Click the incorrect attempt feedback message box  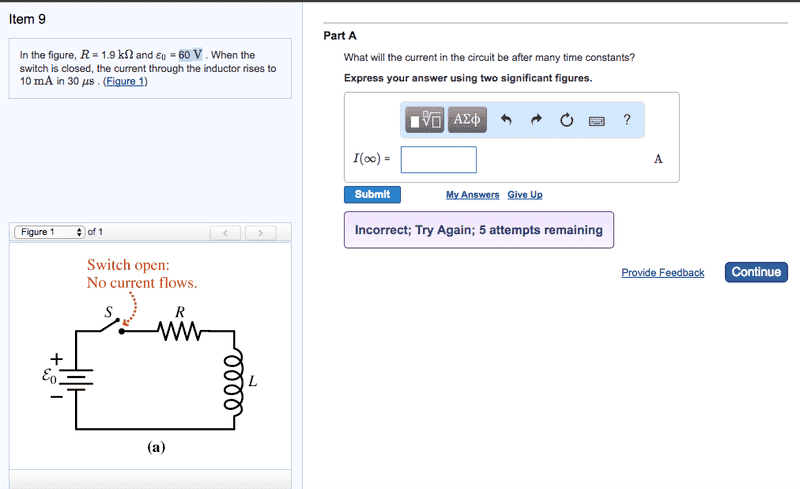pyautogui.click(x=478, y=230)
